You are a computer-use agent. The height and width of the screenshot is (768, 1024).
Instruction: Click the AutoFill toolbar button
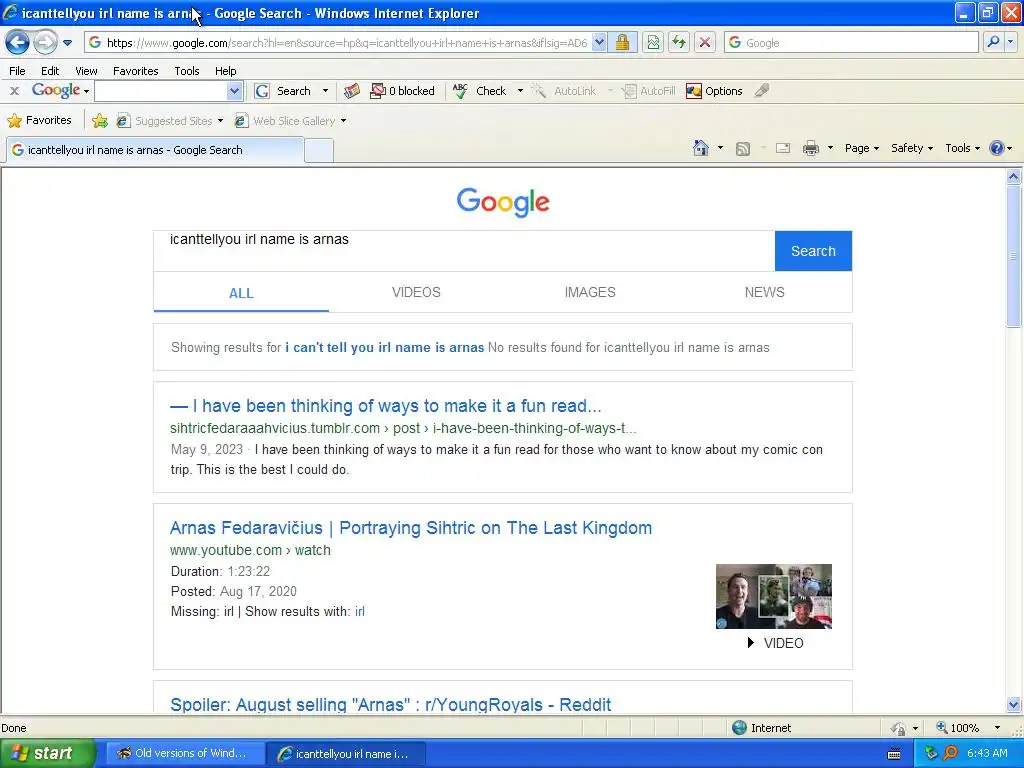[x=648, y=91]
